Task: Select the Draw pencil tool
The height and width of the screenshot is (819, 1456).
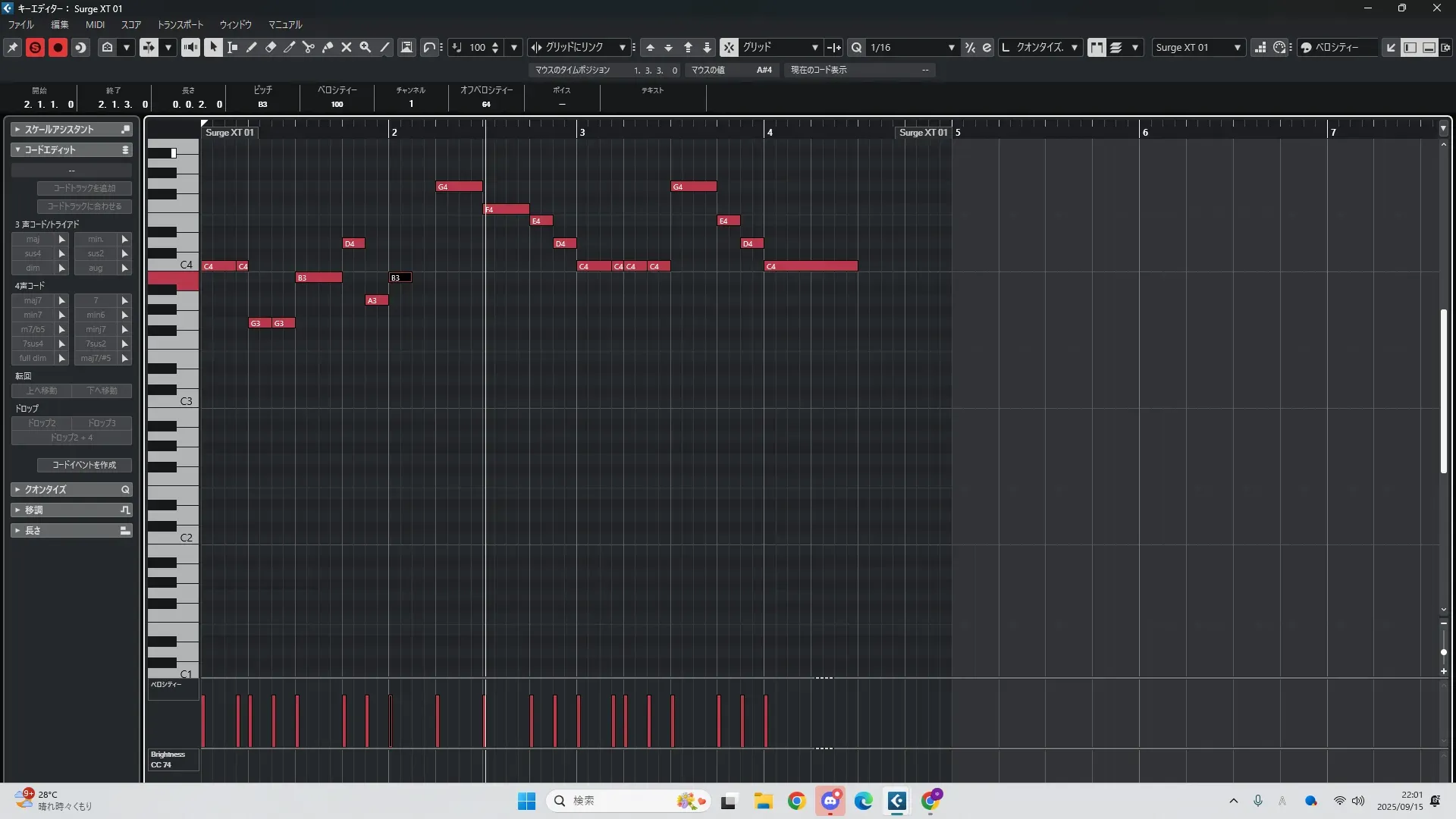Action: [x=252, y=47]
